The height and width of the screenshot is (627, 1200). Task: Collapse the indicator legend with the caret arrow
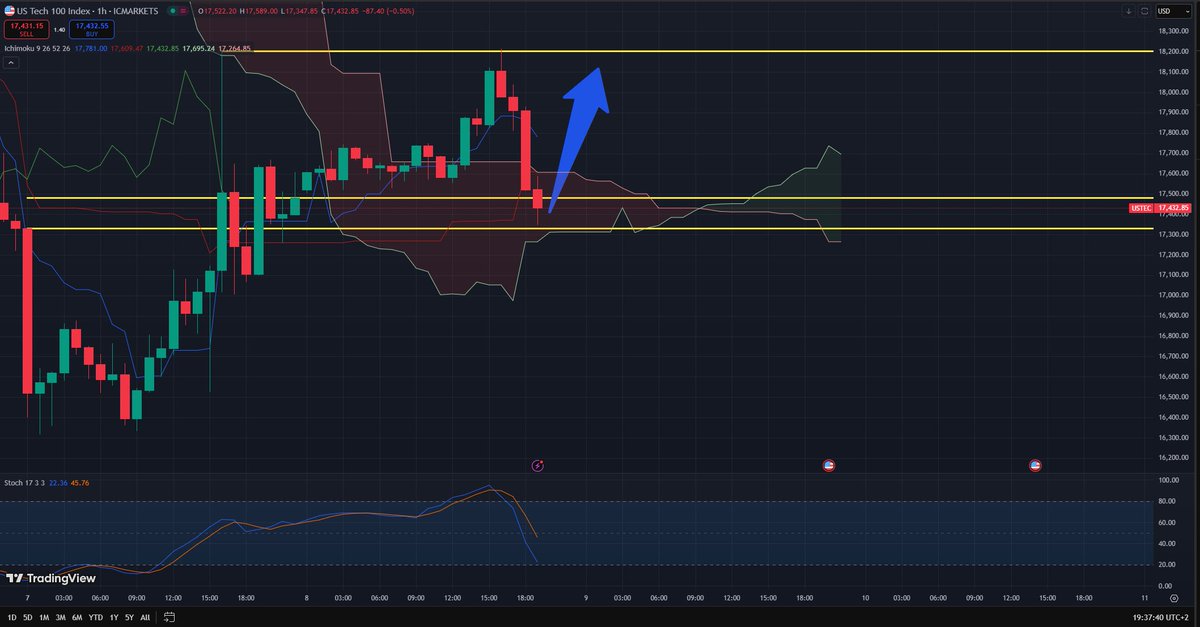click(9, 62)
